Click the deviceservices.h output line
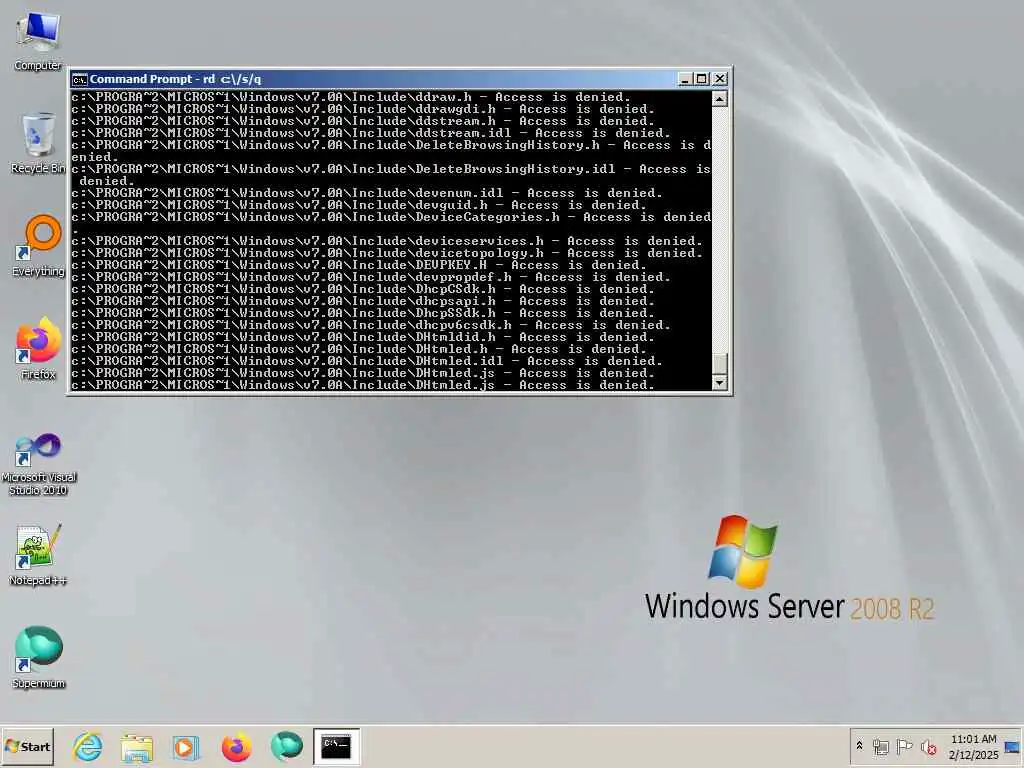Viewport: 1024px width, 768px height. (387, 242)
